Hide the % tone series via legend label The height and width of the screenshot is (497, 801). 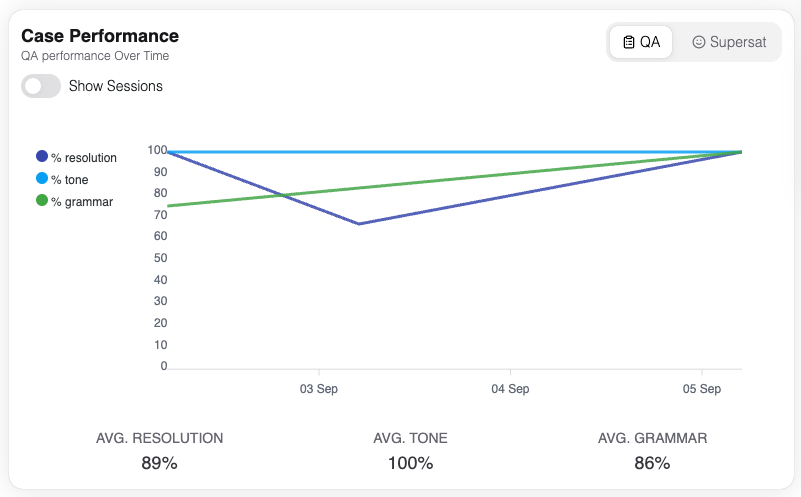tap(70, 180)
